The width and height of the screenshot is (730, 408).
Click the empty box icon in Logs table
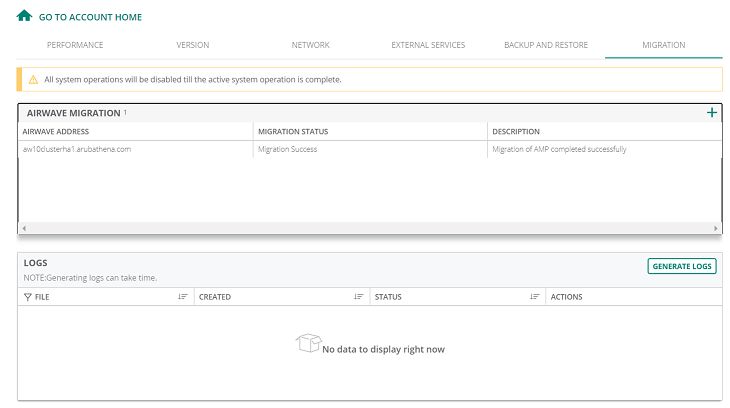click(308, 343)
